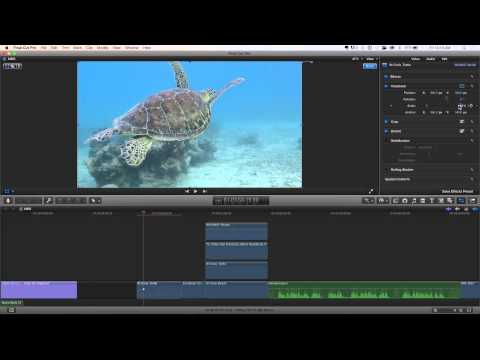Toggle audio skimming in the timeline

457,209
